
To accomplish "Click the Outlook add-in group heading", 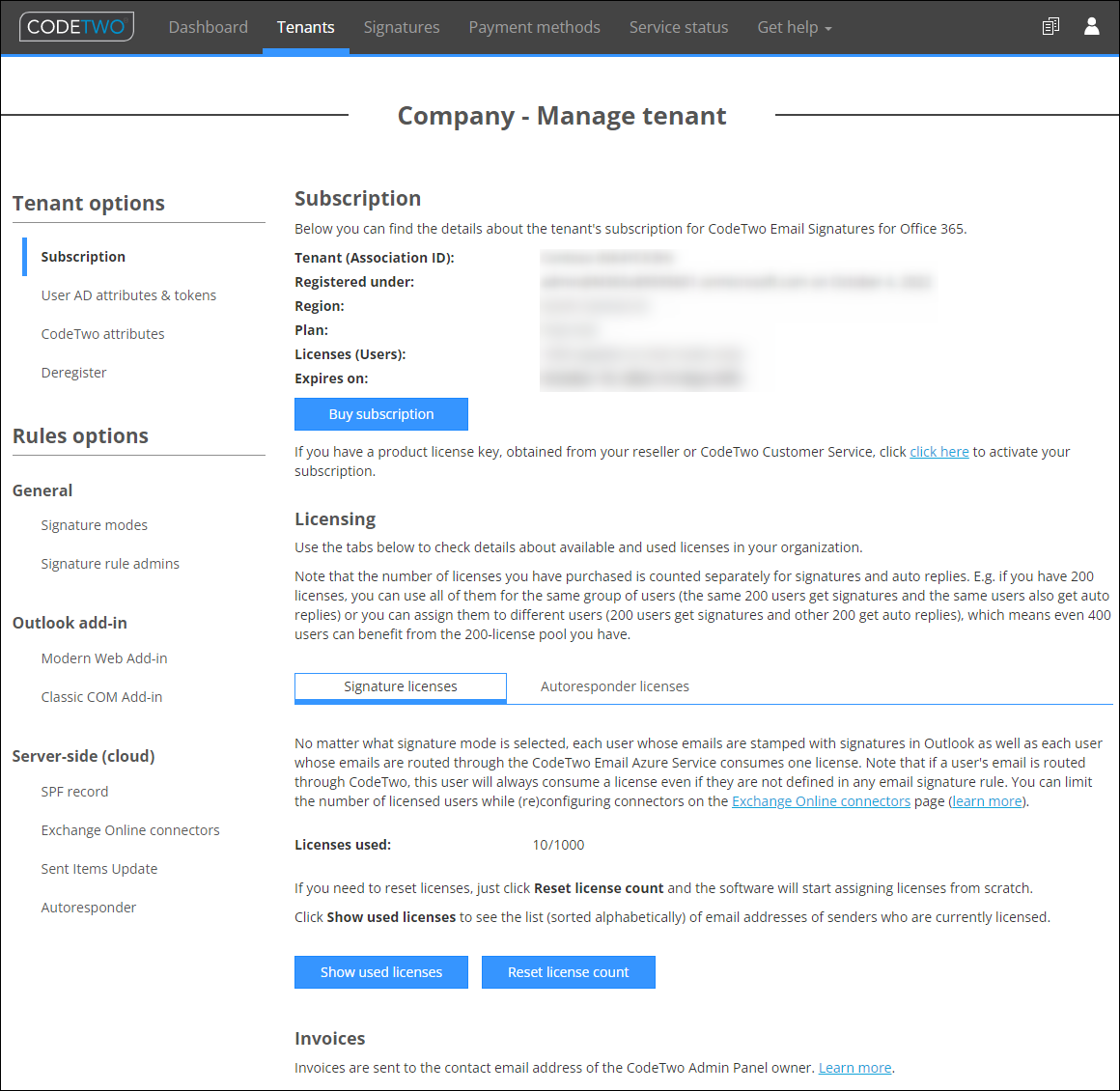I will 70,623.
